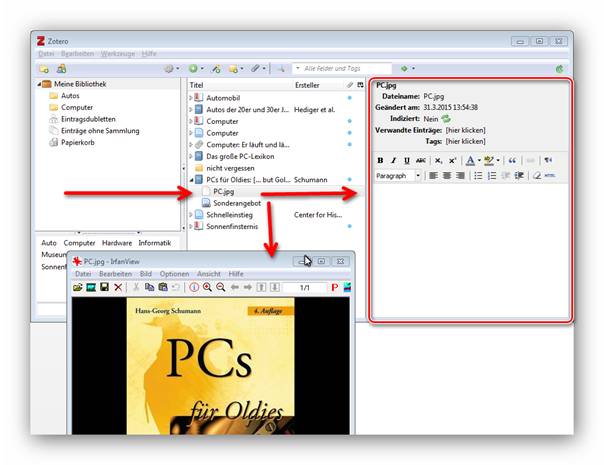Open the Autos collection
The image size is (604, 465).
(70, 96)
